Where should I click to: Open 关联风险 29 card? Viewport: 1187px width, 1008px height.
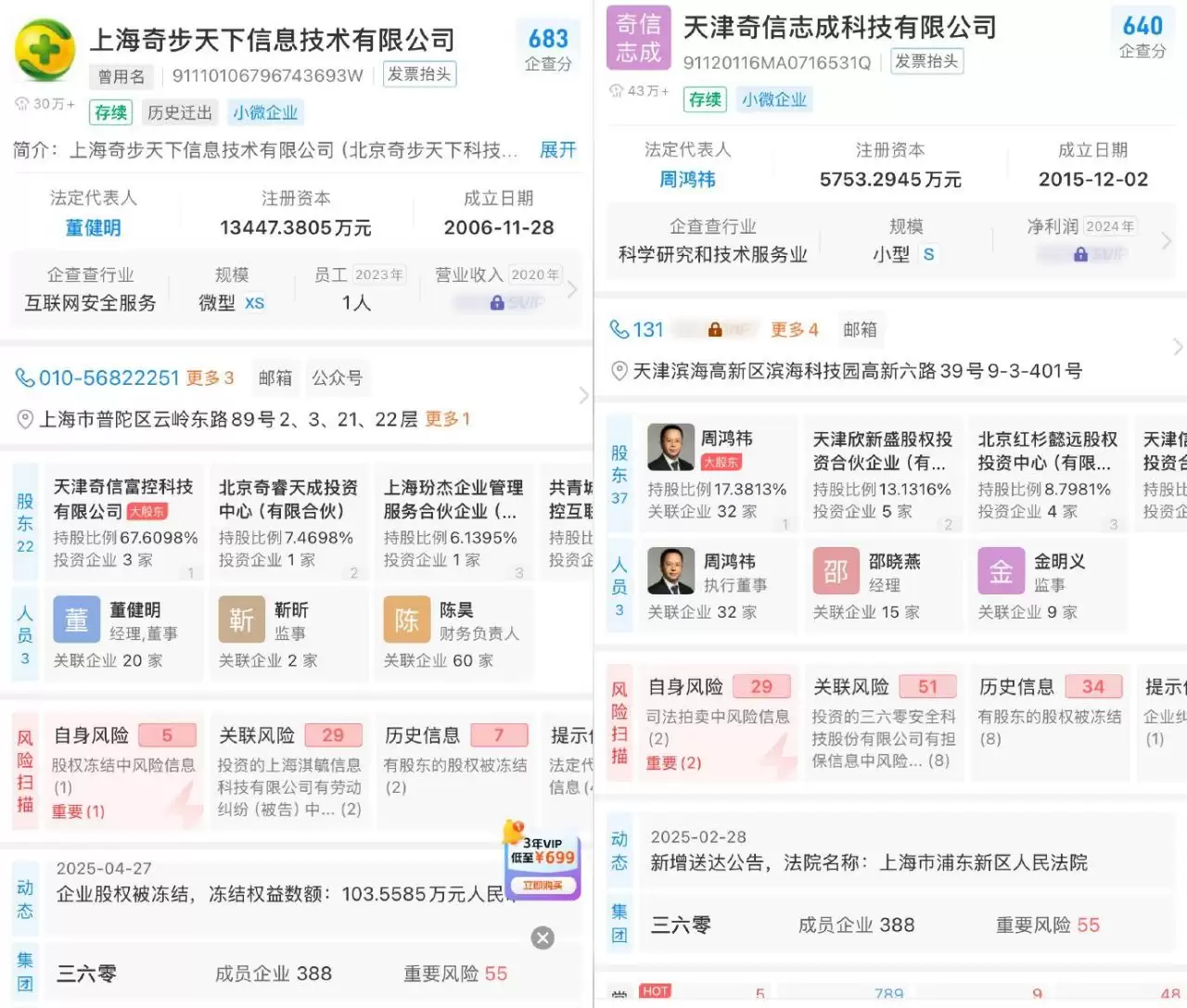[x=289, y=771]
